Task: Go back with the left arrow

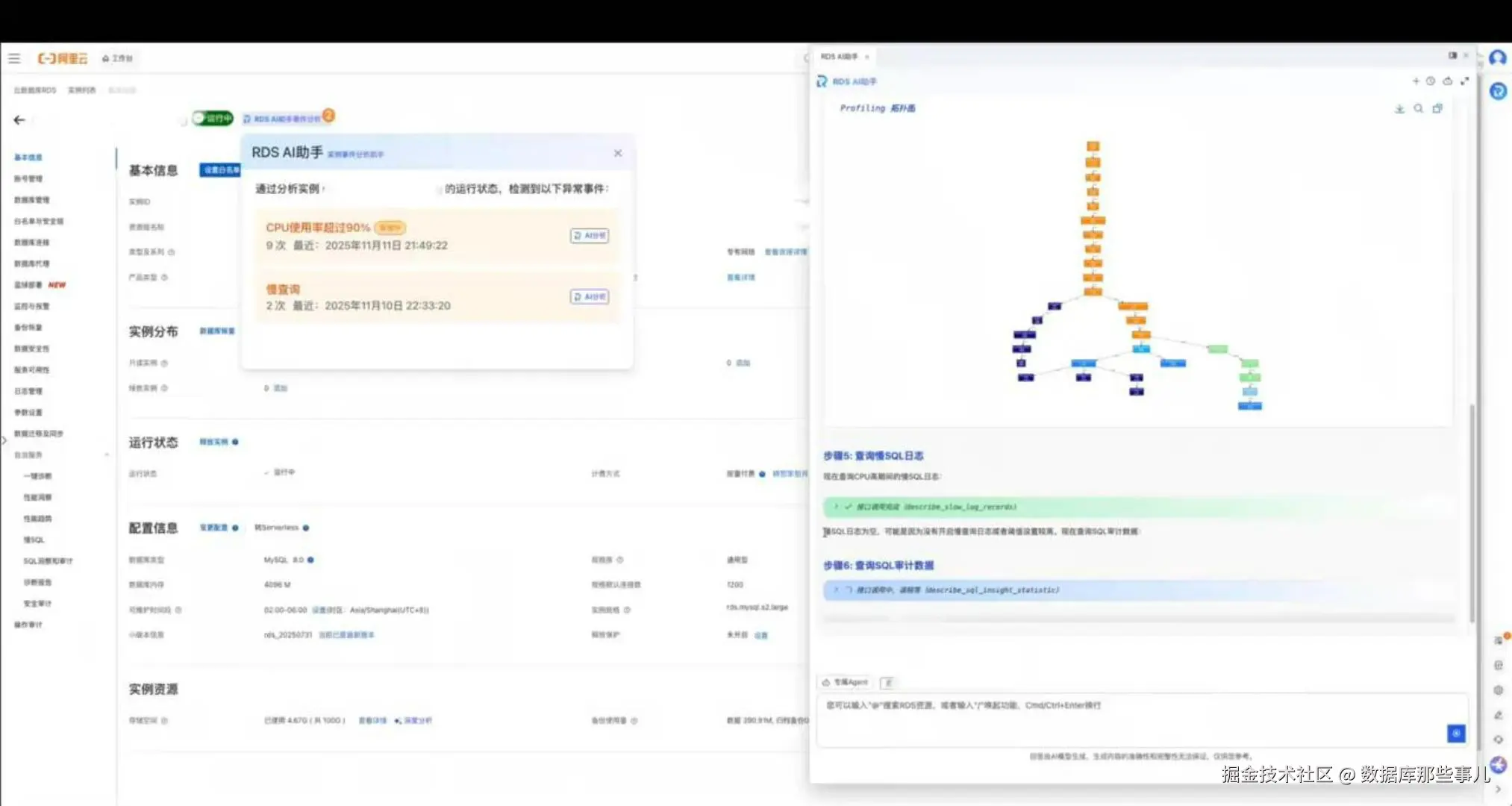Action: 19,120
